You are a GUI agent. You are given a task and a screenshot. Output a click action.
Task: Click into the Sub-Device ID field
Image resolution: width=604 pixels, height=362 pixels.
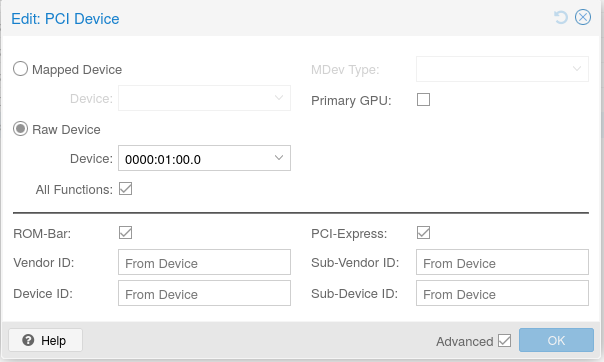[x=502, y=293]
